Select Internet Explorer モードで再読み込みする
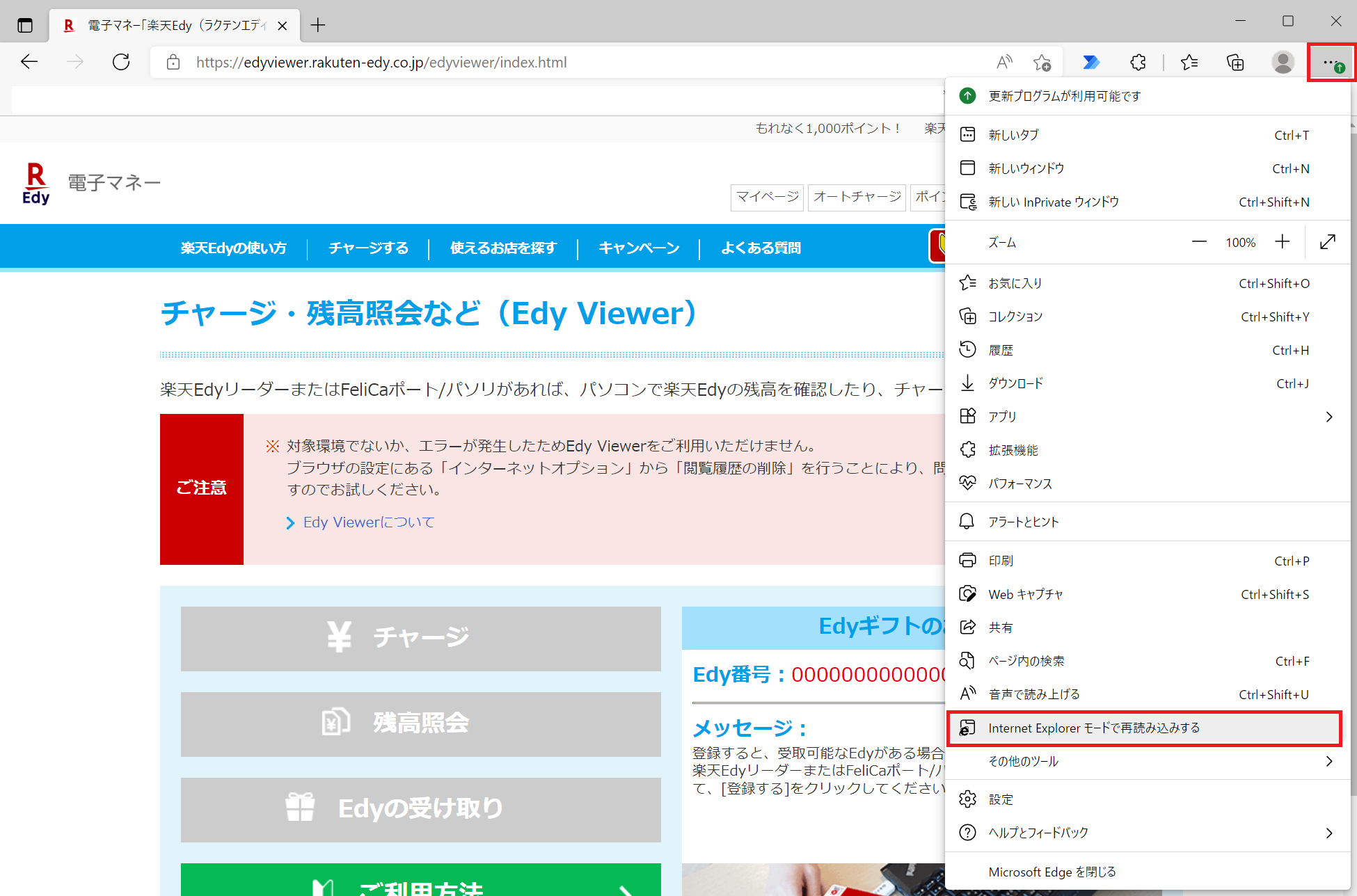Image resolution: width=1357 pixels, height=896 pixels. [x=1145, y=728]
